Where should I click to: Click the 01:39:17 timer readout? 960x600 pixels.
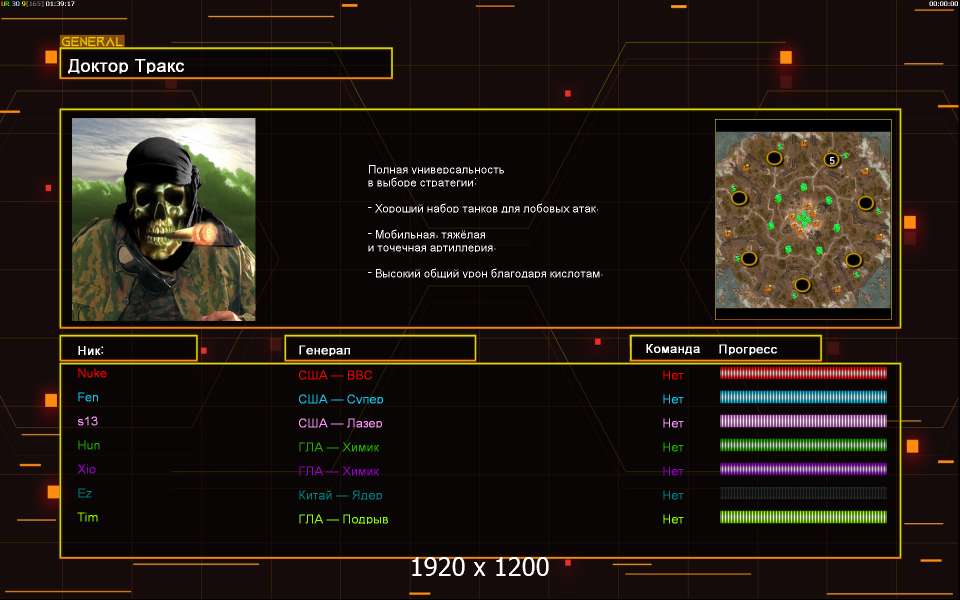pyautogui.click(x=60, y=4)
